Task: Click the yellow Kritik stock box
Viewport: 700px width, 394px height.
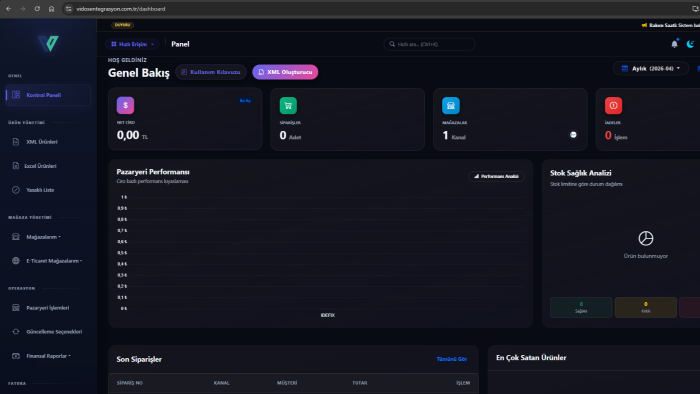Action: (x=646, y=307)
